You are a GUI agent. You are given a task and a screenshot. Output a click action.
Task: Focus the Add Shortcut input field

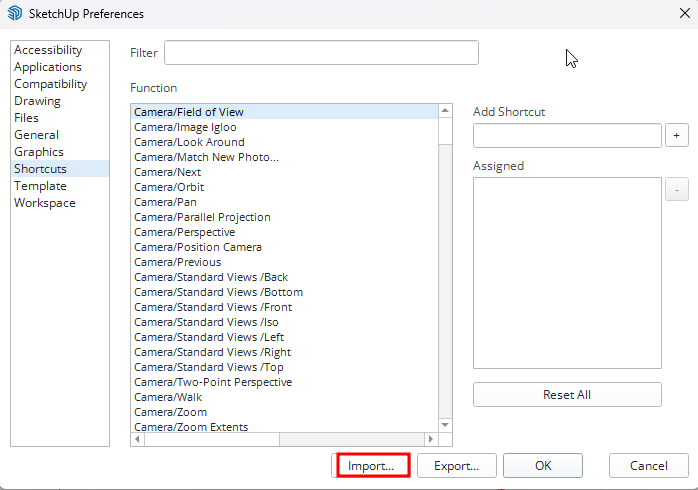[x=567, y=135]
